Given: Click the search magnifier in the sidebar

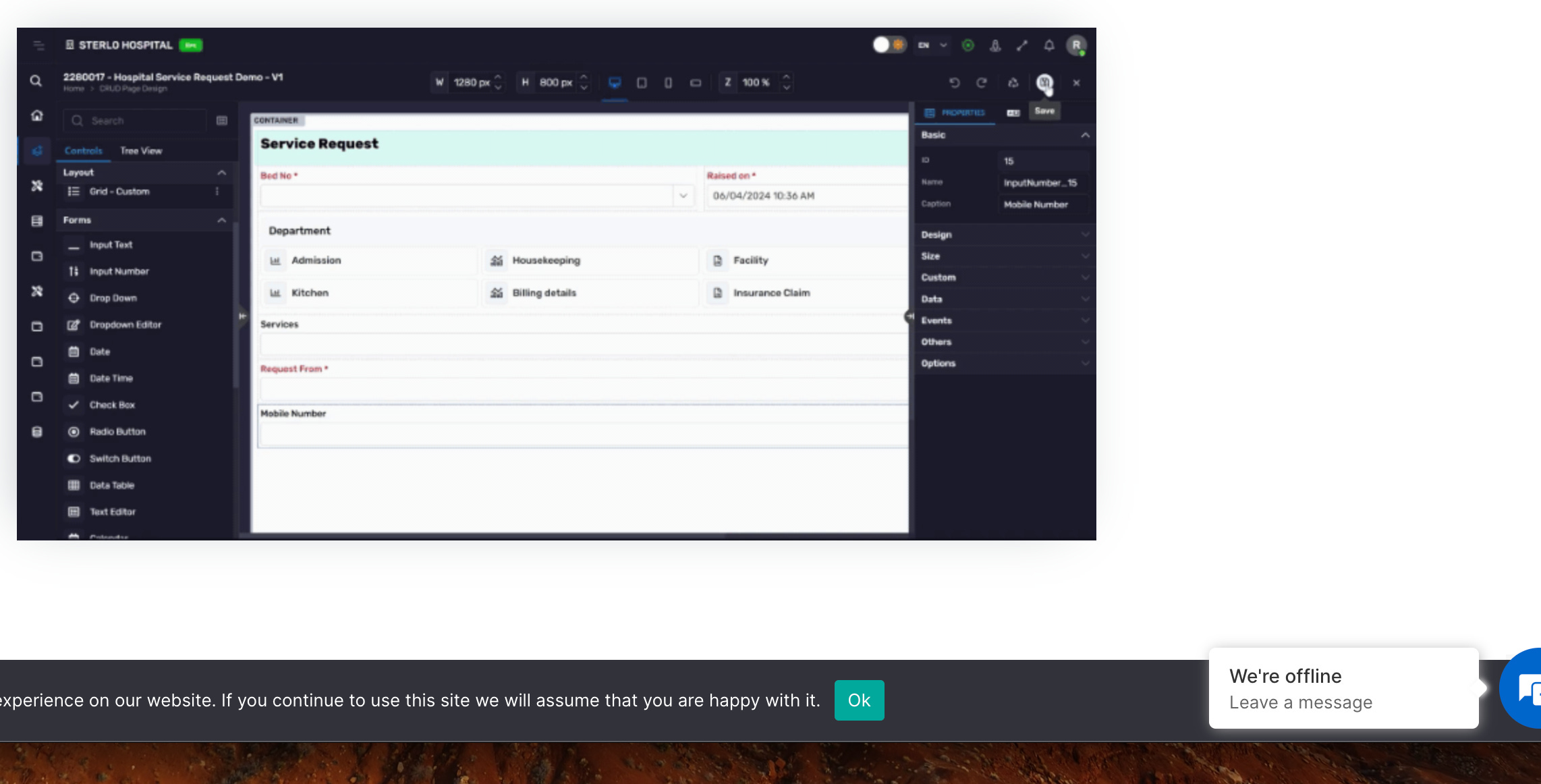Looking at the screenshot, I should [36, 81].
